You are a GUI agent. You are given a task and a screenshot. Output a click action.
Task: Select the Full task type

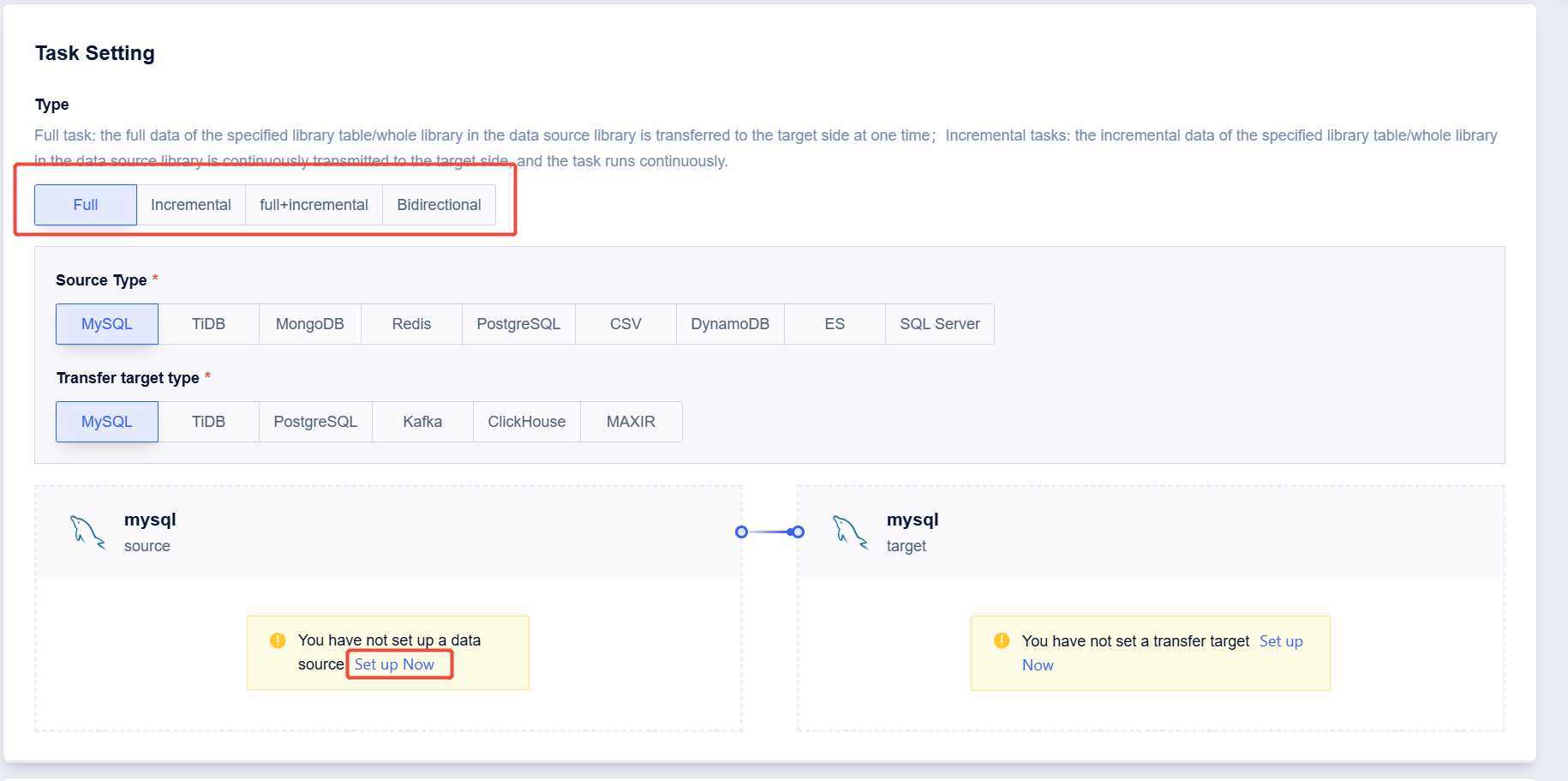[86, 205]
